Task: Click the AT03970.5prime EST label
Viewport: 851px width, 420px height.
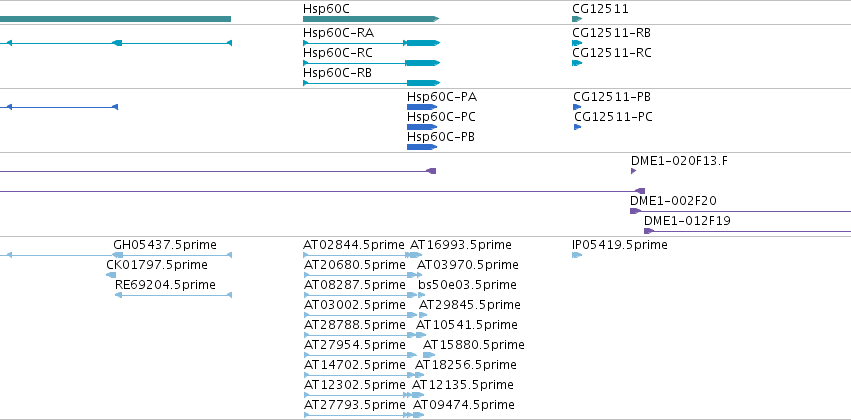Action: (x=467, y=265)
